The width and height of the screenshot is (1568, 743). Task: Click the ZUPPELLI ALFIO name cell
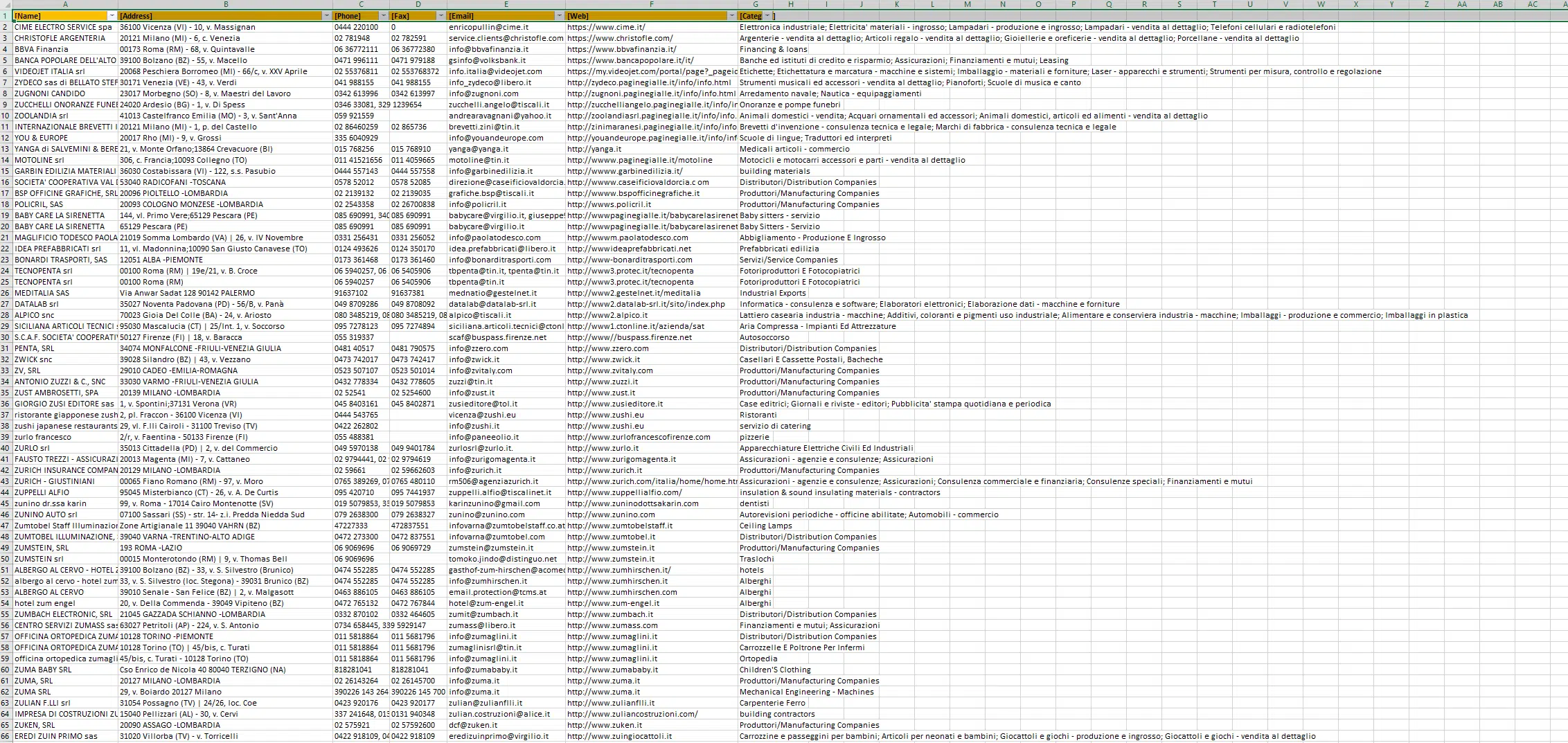click(x=65, y=492)
